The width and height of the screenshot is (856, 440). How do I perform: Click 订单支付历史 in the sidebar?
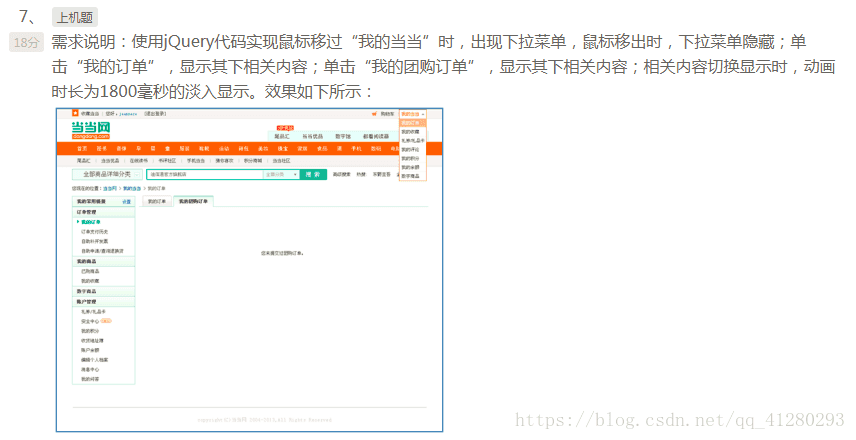point(94,231)
